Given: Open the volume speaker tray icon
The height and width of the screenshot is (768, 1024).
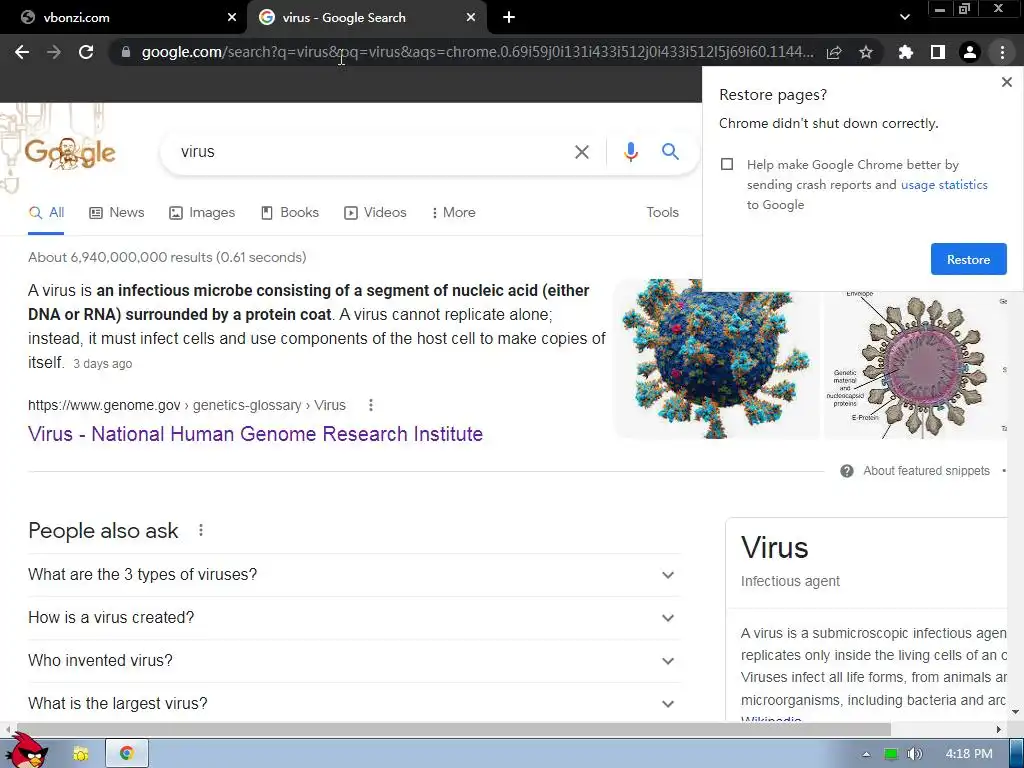Looking at the screenshot, I should pos(914,754).
